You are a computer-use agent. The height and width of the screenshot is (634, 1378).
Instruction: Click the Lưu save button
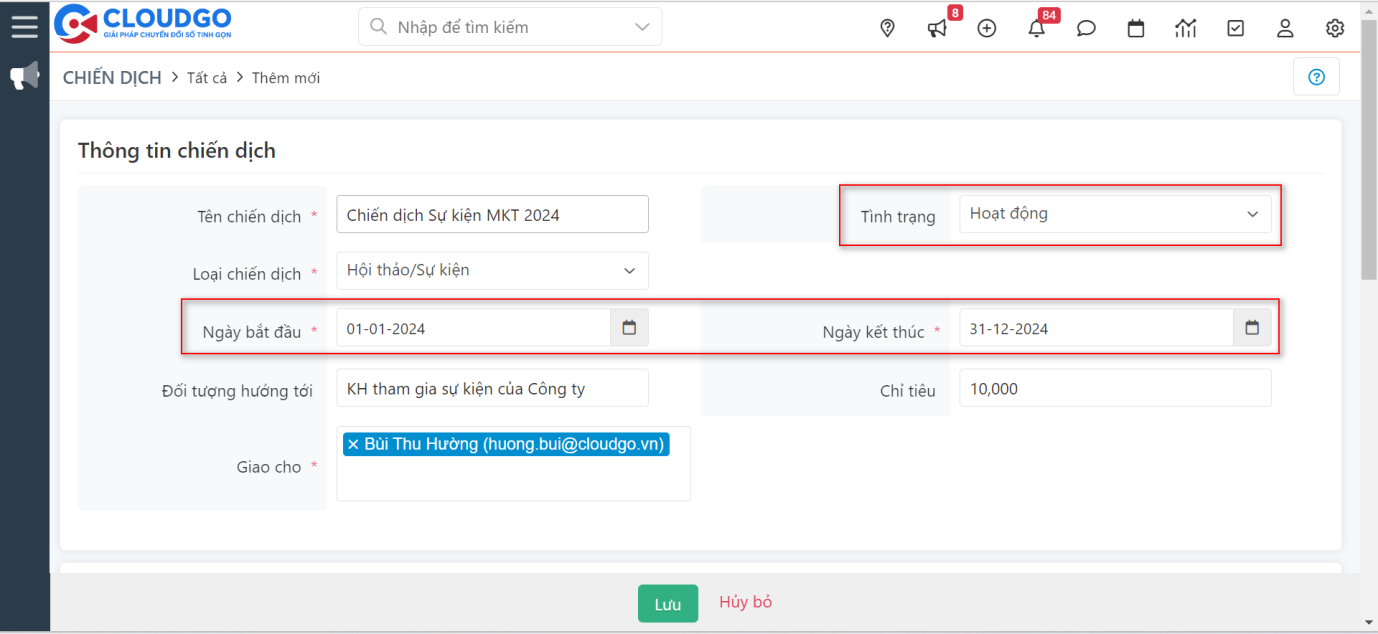pyautogui.click(x=667, y=604)
